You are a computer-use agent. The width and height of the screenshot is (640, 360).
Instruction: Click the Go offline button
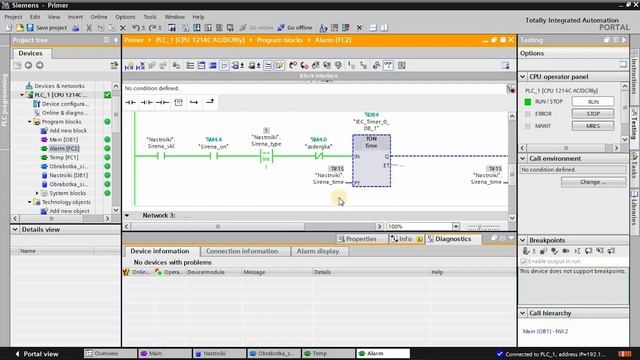pyautogui.click(x=295, y=28)
